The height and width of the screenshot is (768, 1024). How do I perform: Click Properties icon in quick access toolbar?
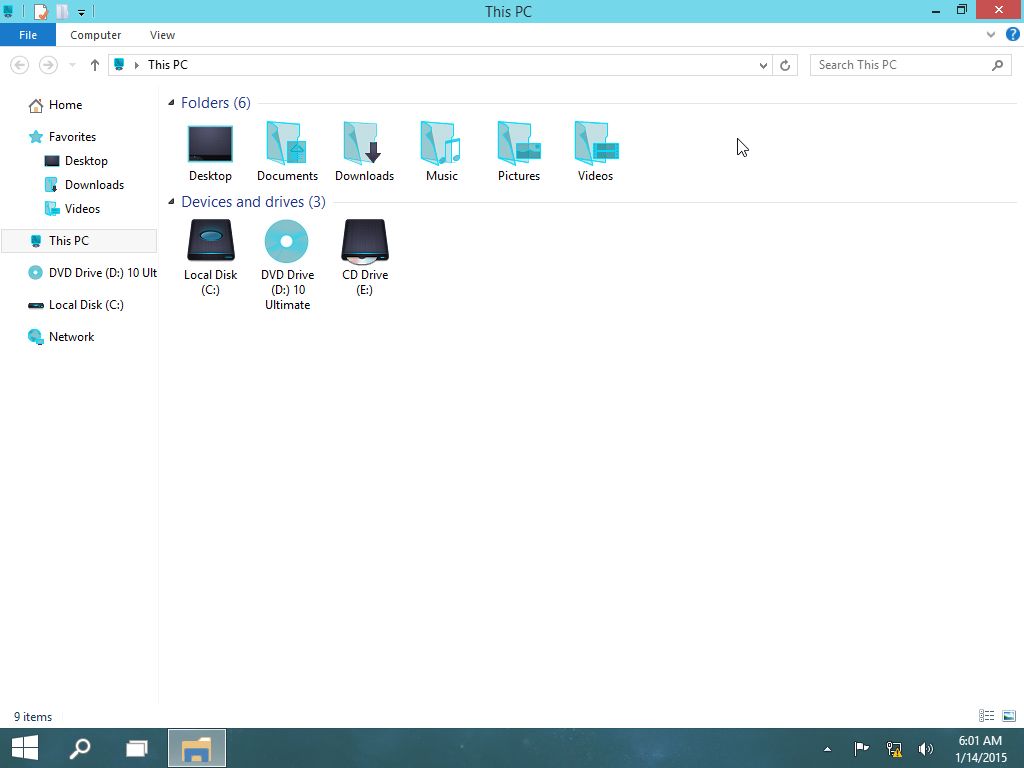pyautogui.click(x=40, y=11)
